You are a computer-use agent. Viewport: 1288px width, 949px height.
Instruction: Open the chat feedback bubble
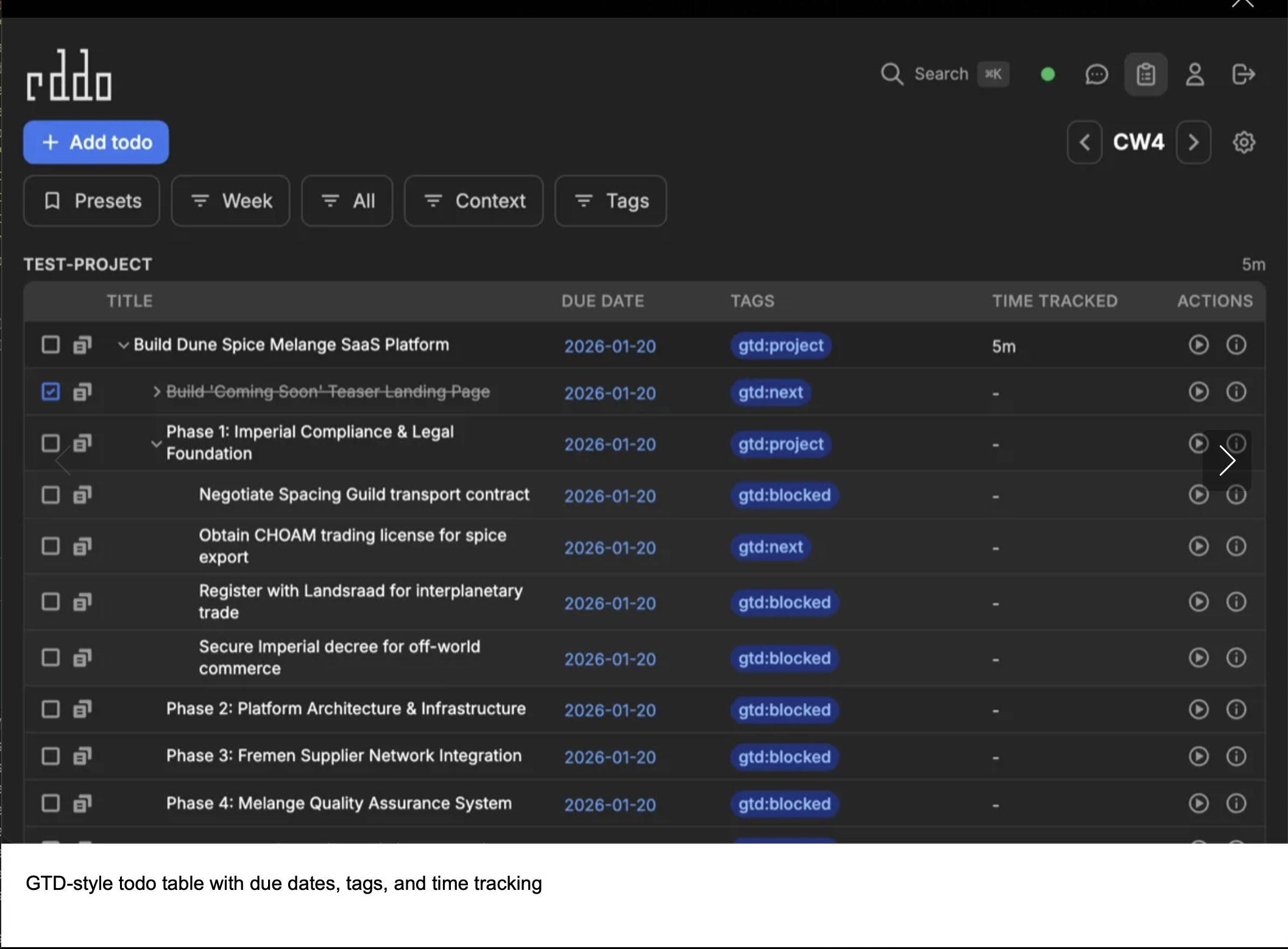(1096, 74)
